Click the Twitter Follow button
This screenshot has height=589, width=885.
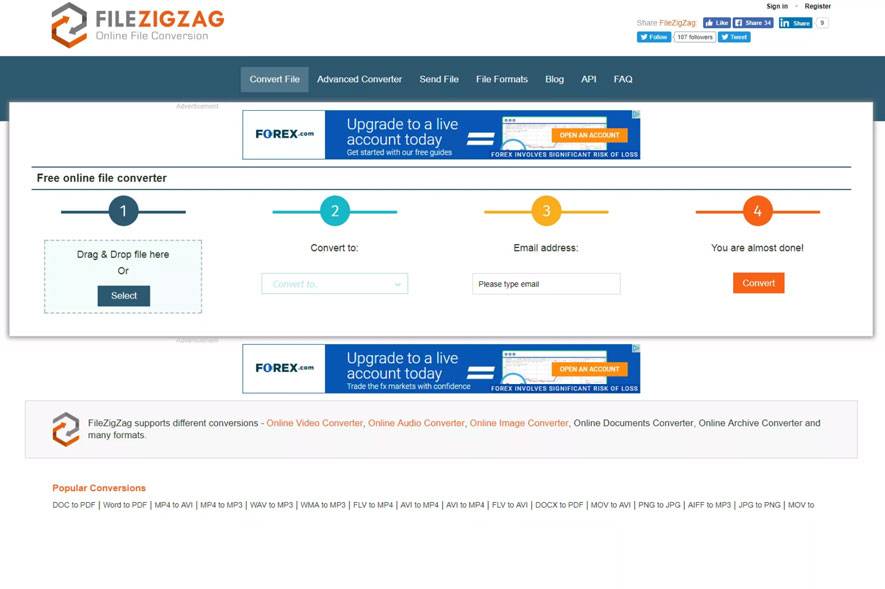[654, 37]
